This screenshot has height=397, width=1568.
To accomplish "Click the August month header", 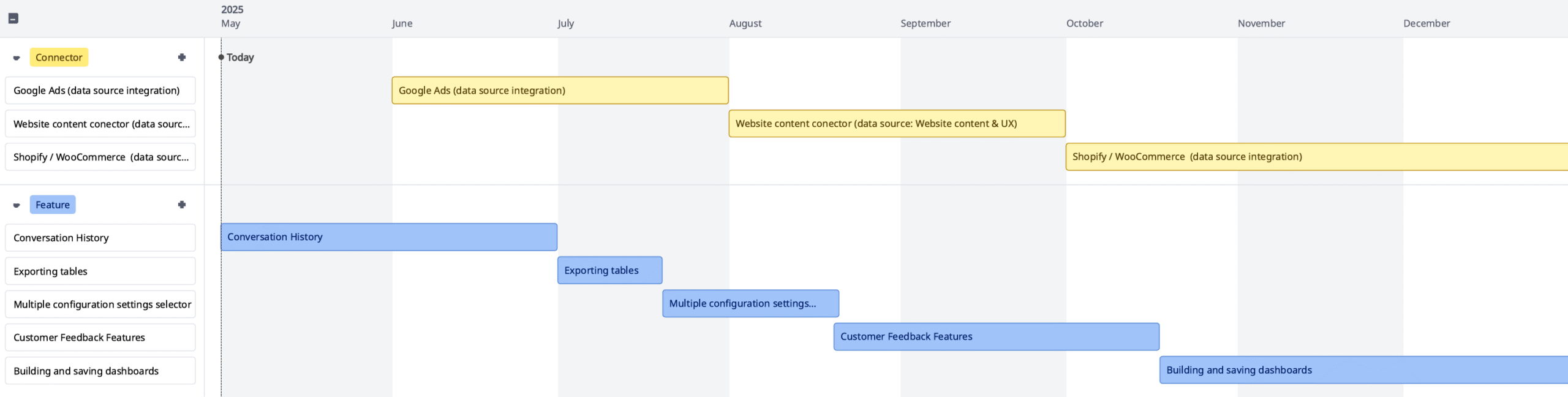I will [745, 23].
